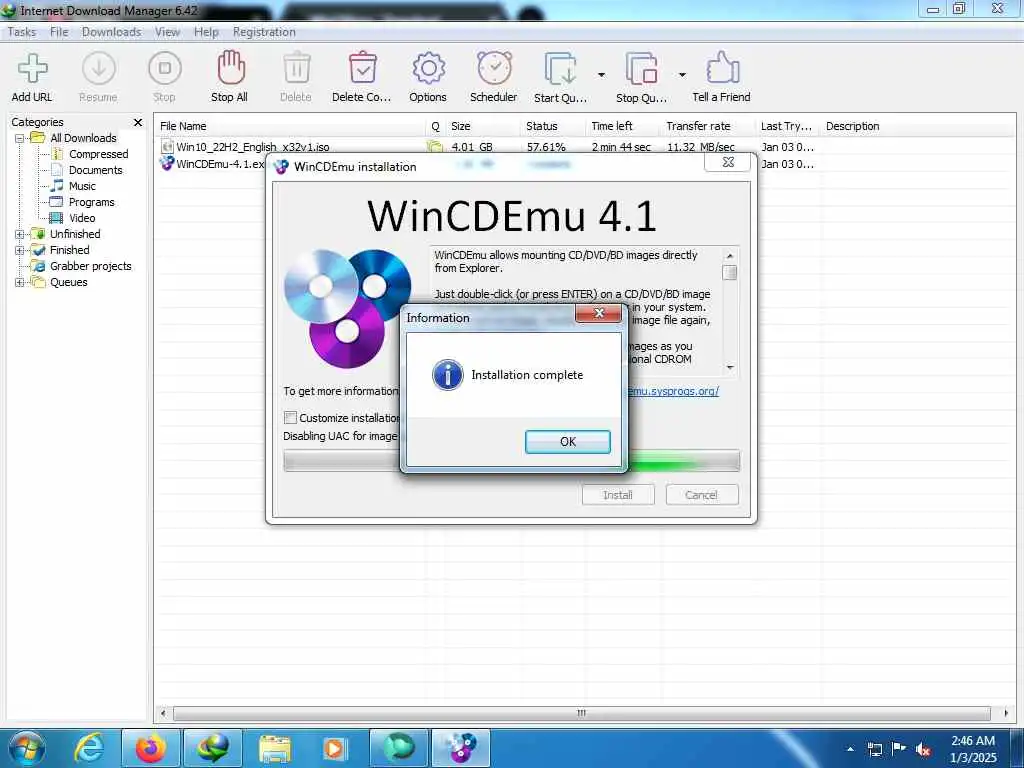The image size is (1024, 768).
Task: Click the Stop download icon
Action: tap(165, 69)
